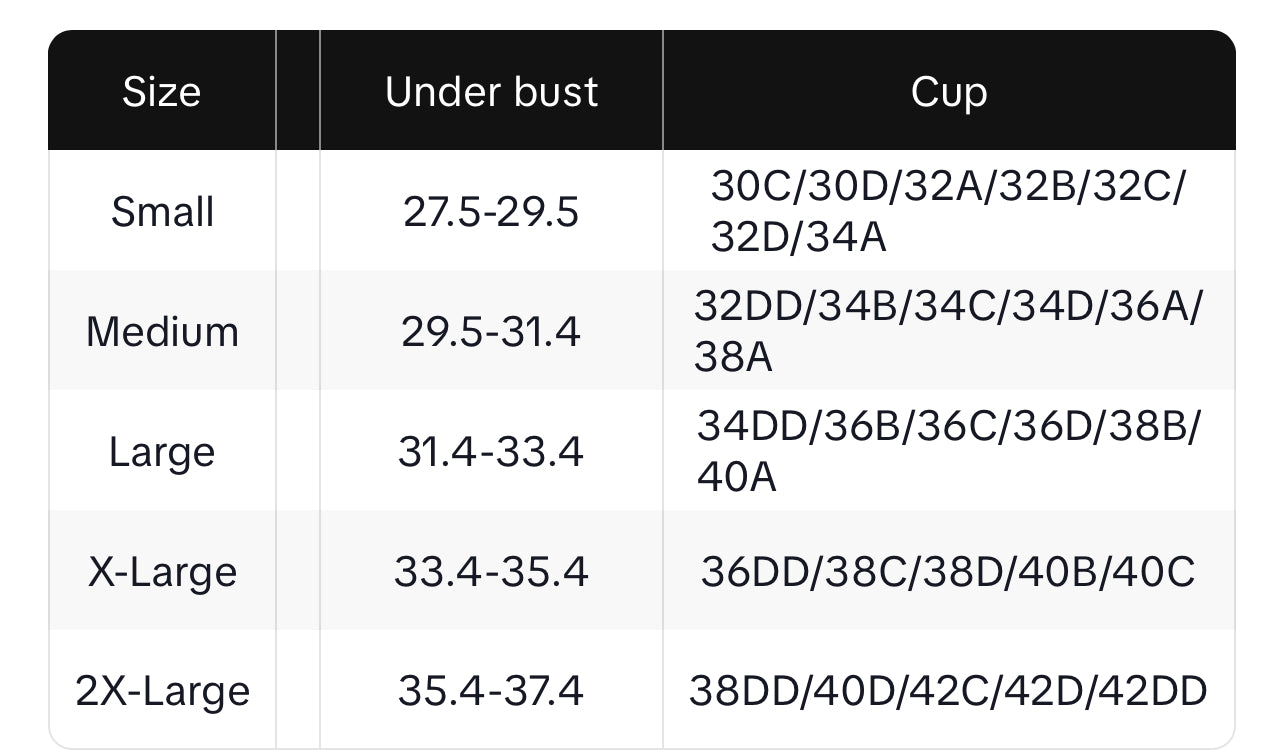Click the 27.5-29.5 under bust value
Viewport: 1284px width, 752px height.
tap(491, 212)
